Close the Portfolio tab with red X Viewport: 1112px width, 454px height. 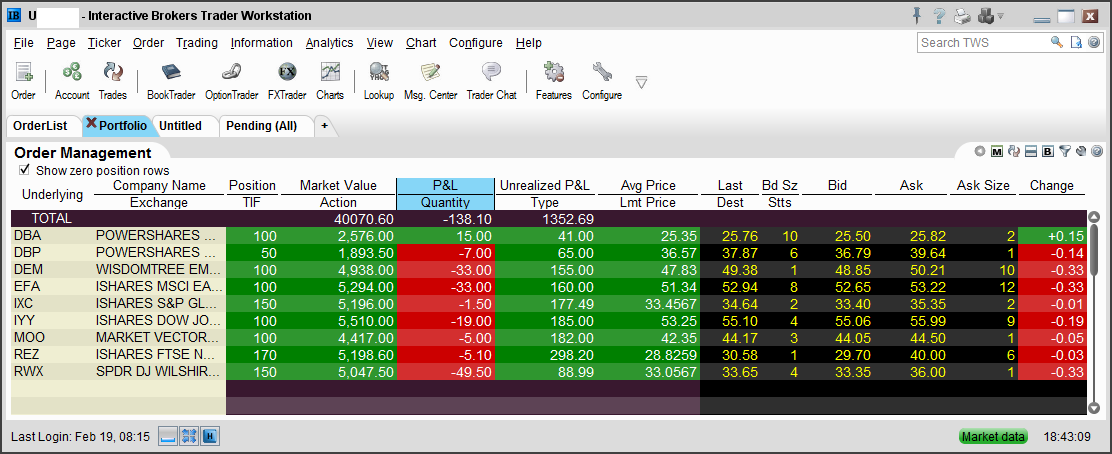[91, 123]
